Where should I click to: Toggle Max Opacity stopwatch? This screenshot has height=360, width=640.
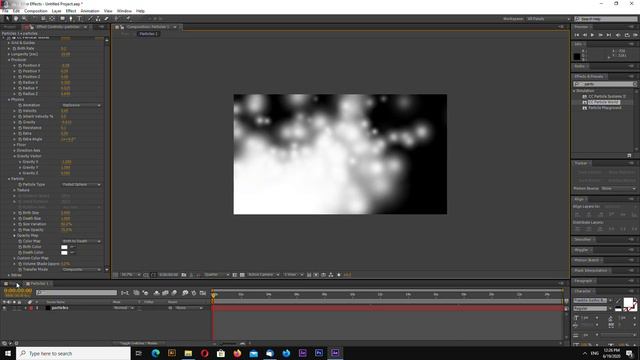[20, 230]
